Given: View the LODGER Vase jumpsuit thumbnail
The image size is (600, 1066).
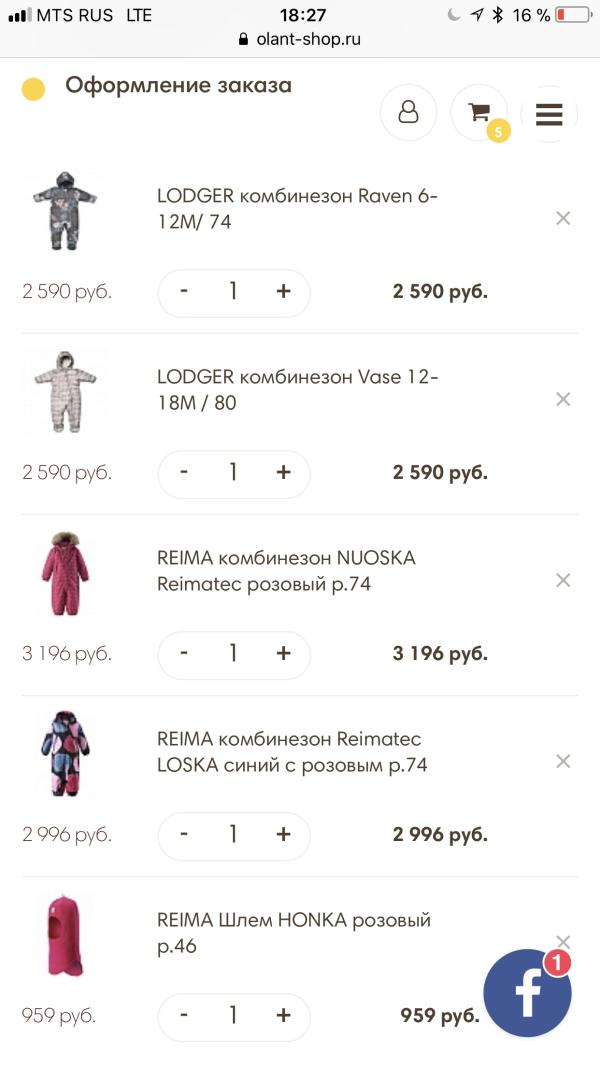Looking at the screenshot, I should pos(64,393).
